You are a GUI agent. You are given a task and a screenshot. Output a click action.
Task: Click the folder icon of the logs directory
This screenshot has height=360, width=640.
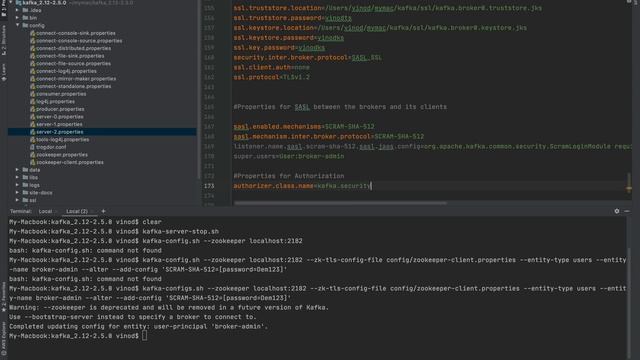click(25, 185)
